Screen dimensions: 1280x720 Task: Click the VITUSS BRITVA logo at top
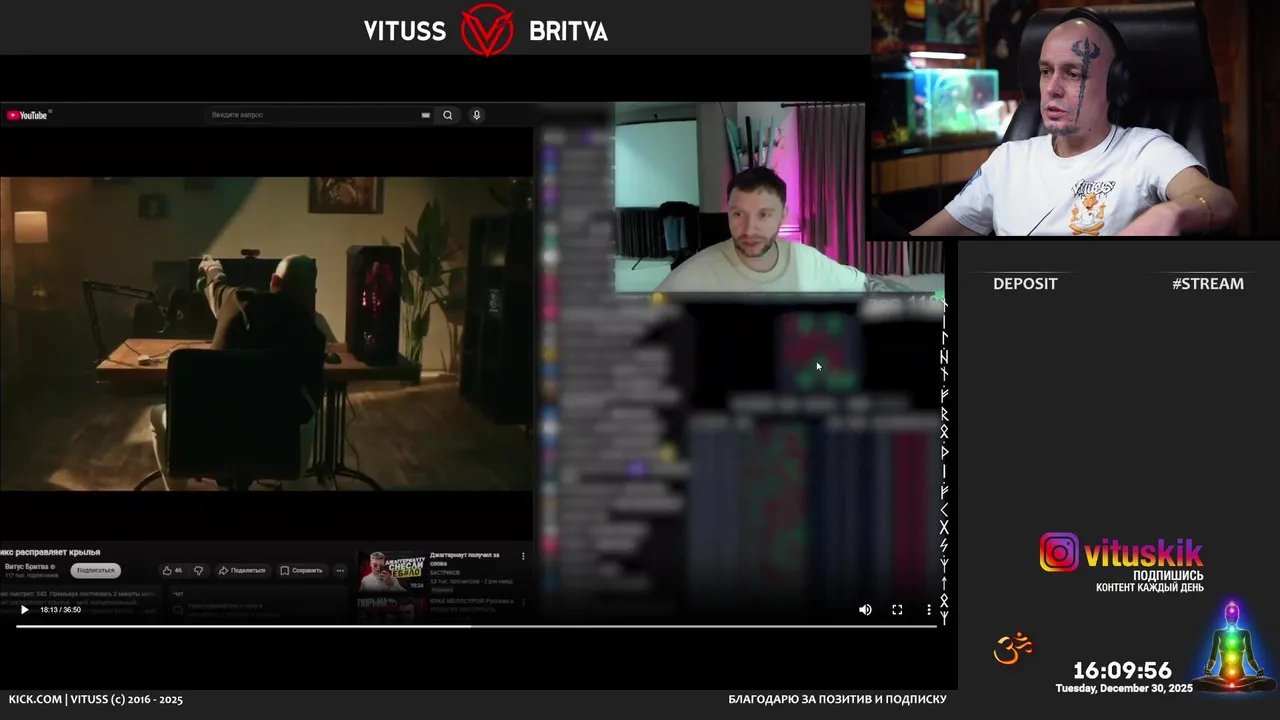pyautogui.click(x=486, y=30)
